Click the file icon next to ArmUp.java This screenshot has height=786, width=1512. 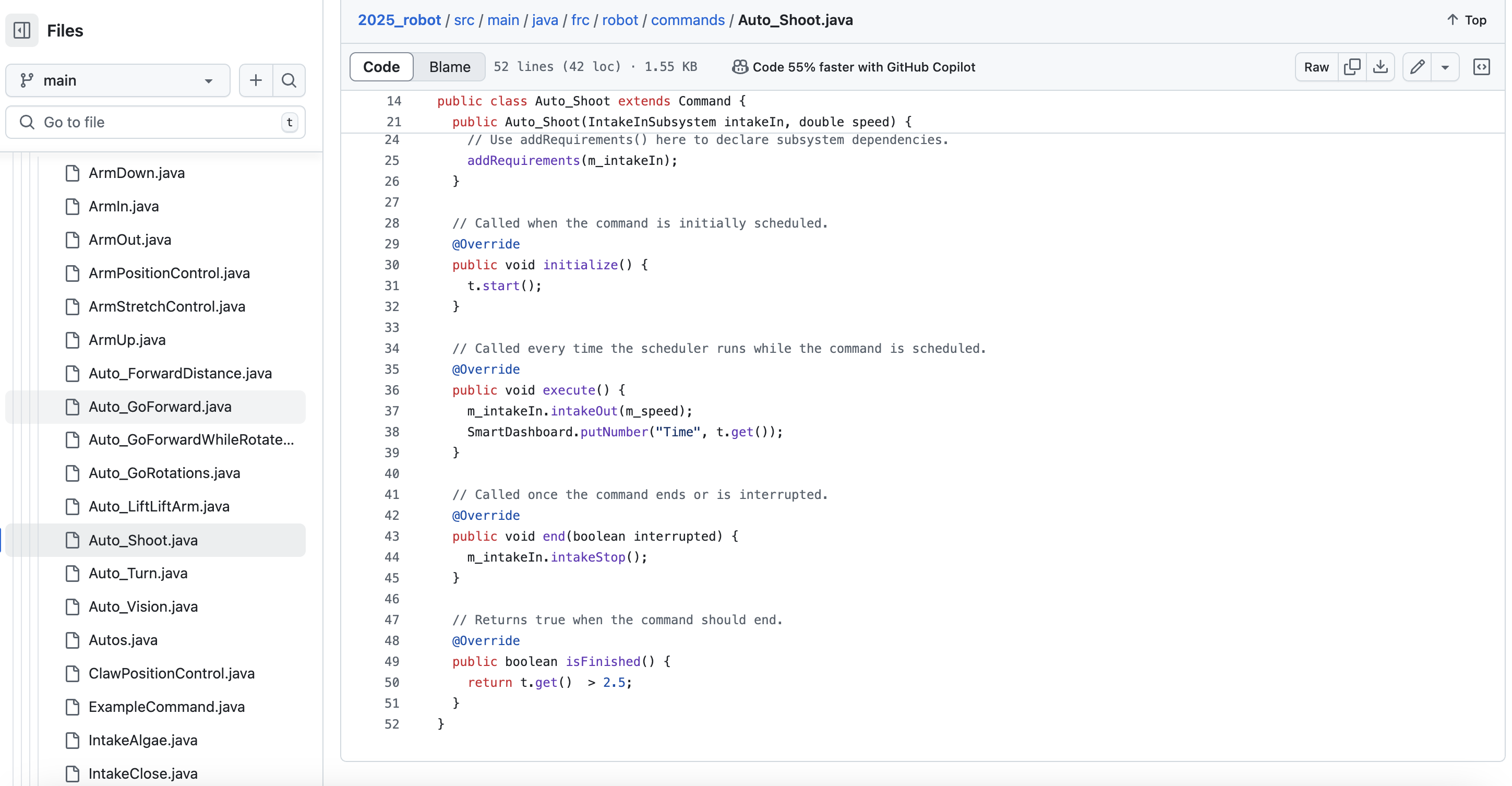point(72,340)
